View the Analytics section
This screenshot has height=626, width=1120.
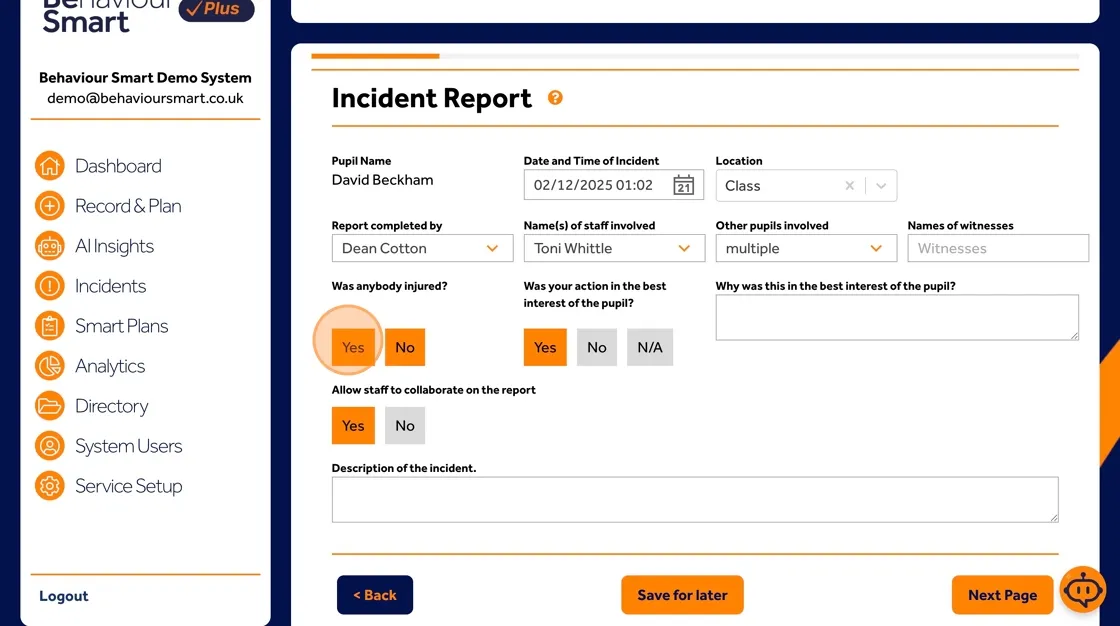coord(111,365)
